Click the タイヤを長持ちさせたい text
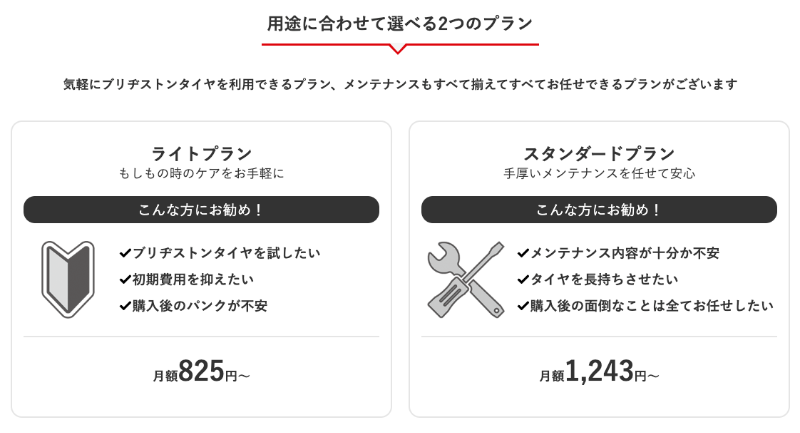 tap(604, 279)
